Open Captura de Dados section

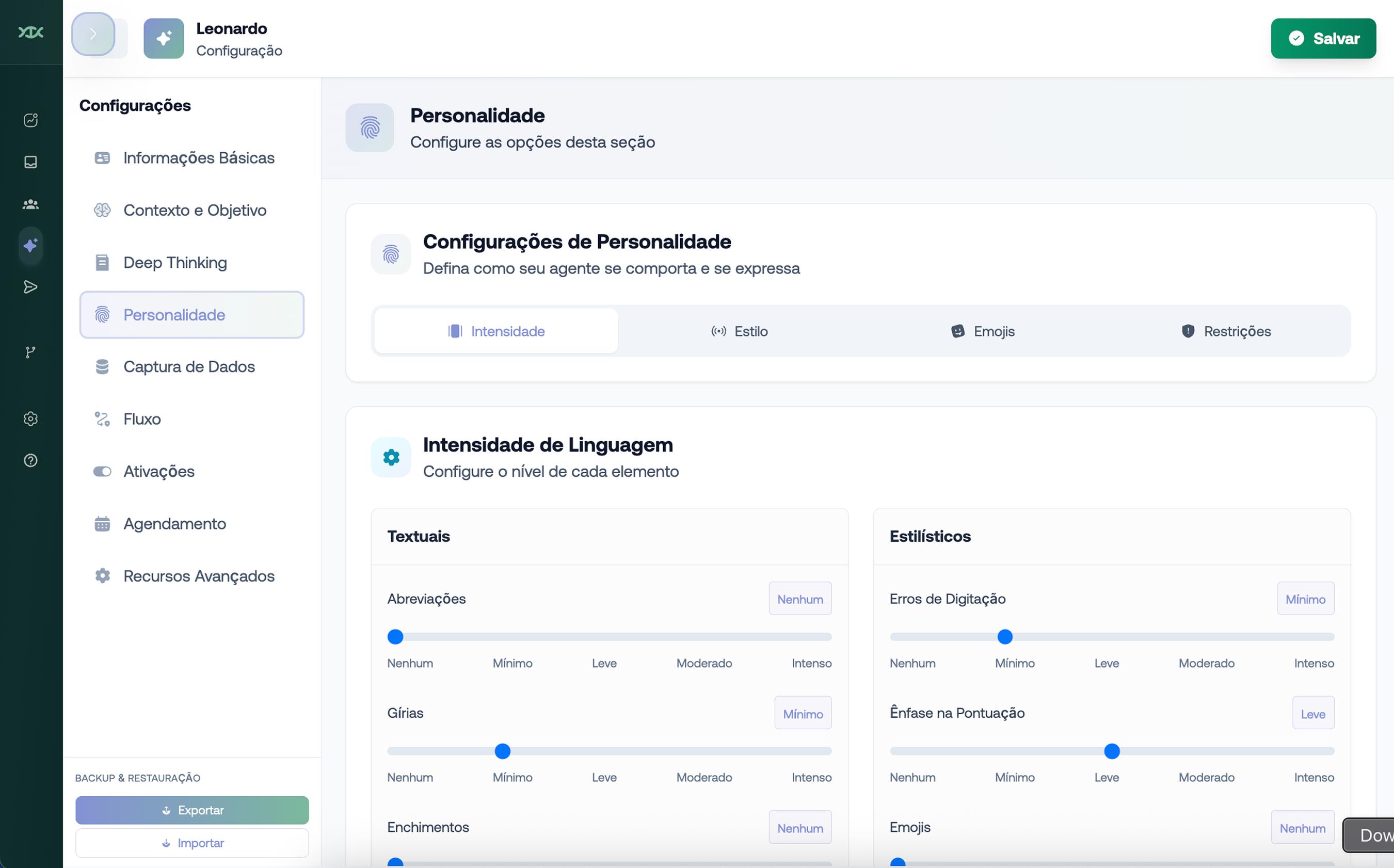tap(189, 366)
